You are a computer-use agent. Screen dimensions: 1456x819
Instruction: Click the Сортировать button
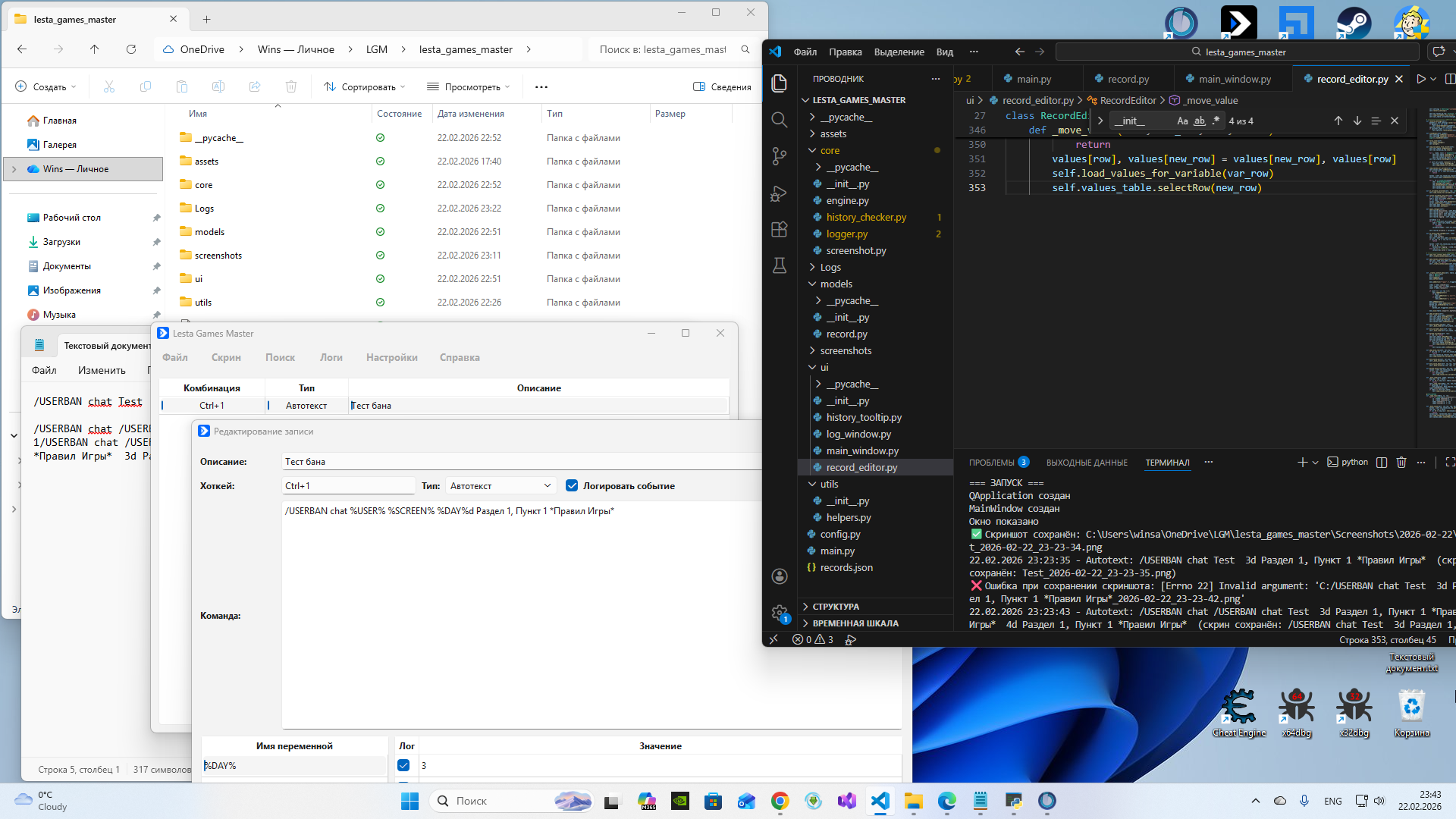pyautogui.click(x=364, y=87)
